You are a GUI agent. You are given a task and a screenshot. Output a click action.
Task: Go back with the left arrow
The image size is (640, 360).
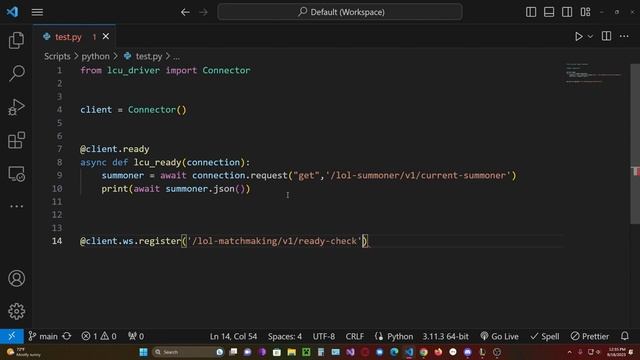click(185, 12)
